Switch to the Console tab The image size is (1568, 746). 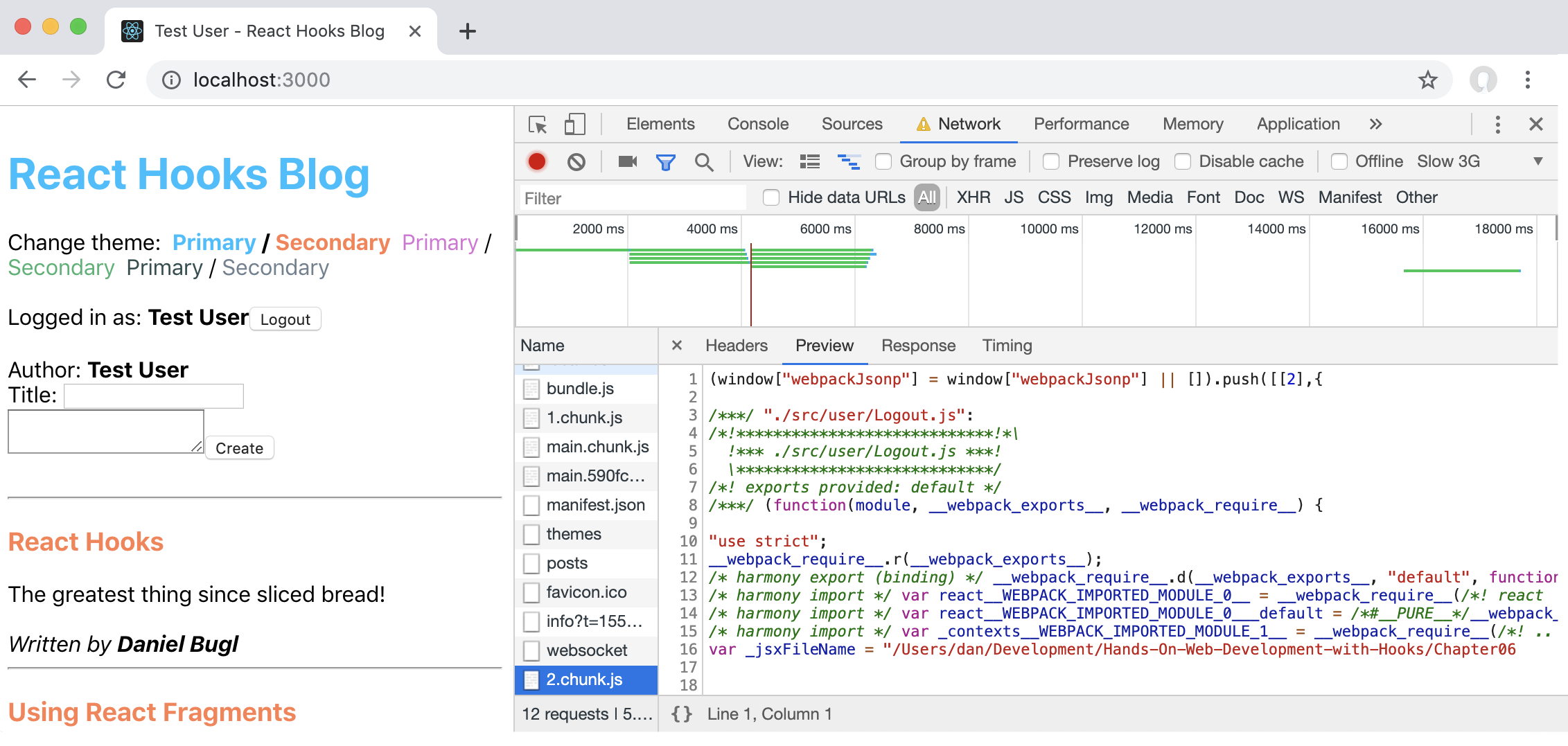757,125
